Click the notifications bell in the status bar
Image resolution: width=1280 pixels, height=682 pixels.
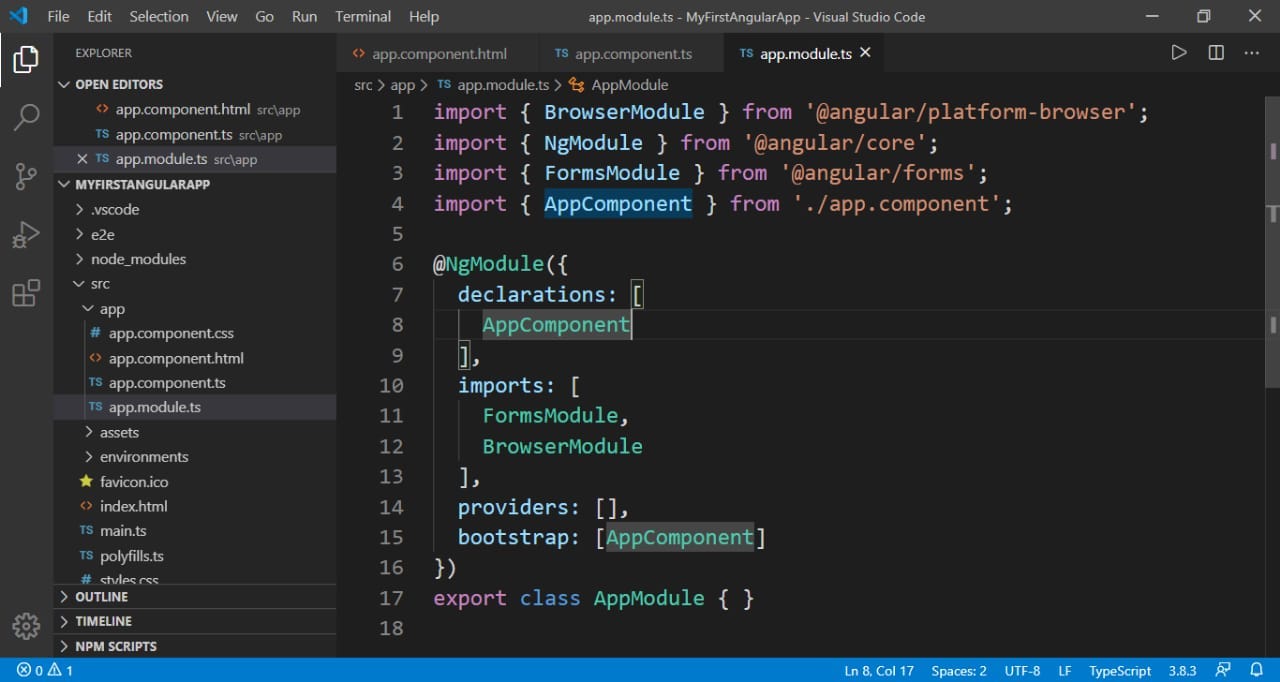click(1257, 670)
